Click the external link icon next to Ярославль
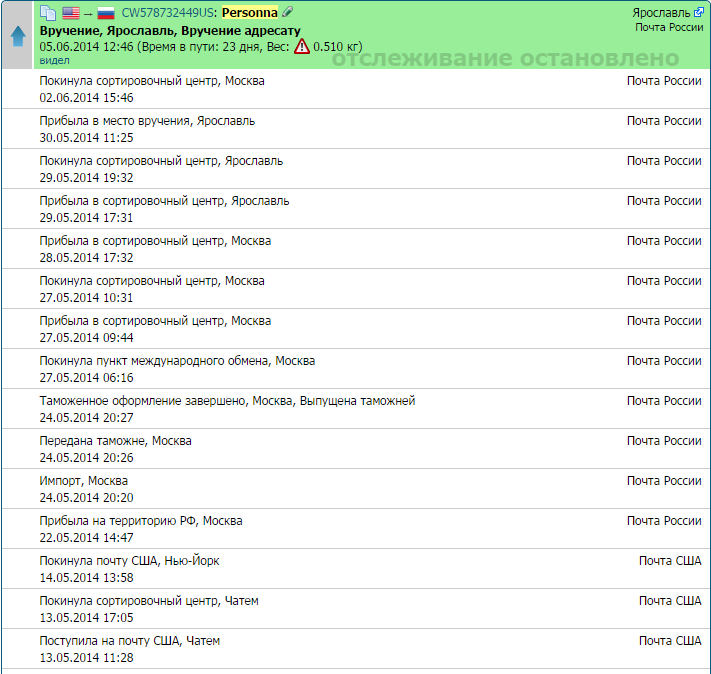 coord(698,13)
